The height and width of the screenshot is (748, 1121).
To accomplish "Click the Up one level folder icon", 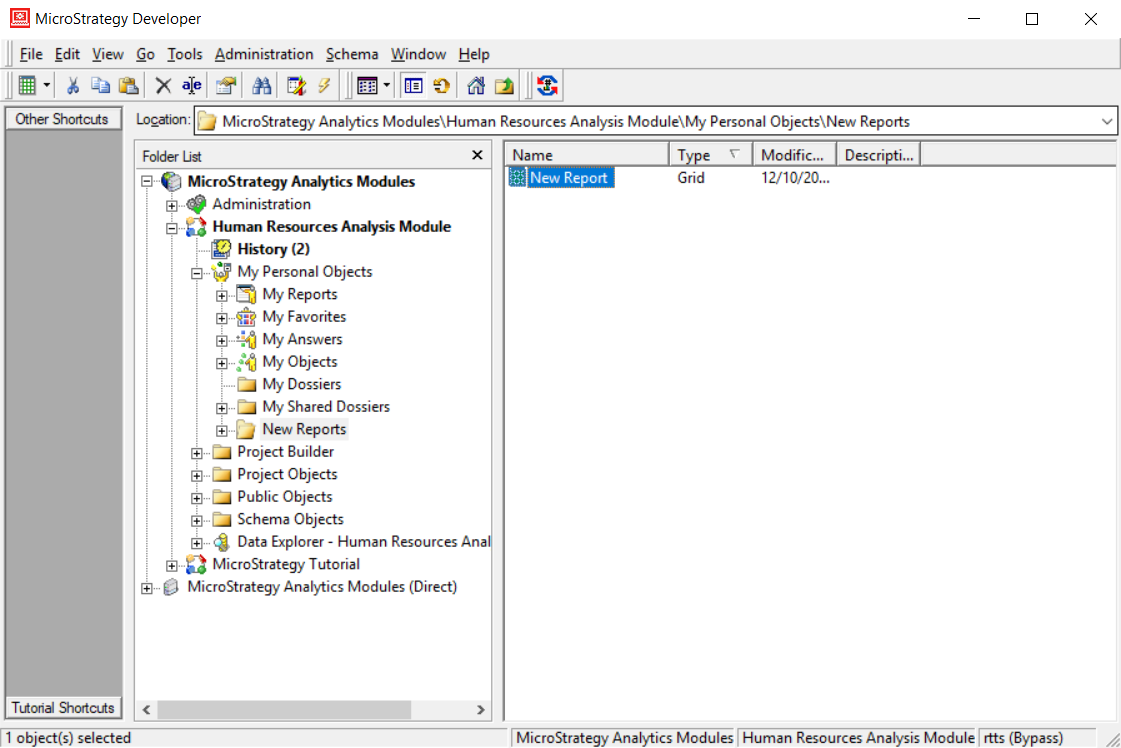I will pyautogui.click(x=504, y=86).
